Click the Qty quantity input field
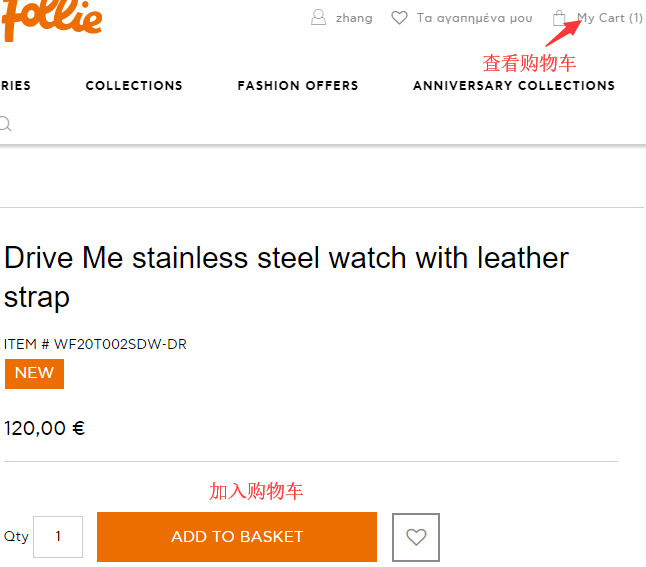 58,537
